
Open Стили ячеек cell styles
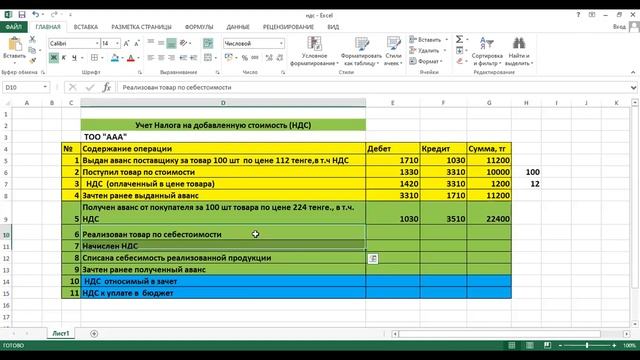(x=393, y=52)
